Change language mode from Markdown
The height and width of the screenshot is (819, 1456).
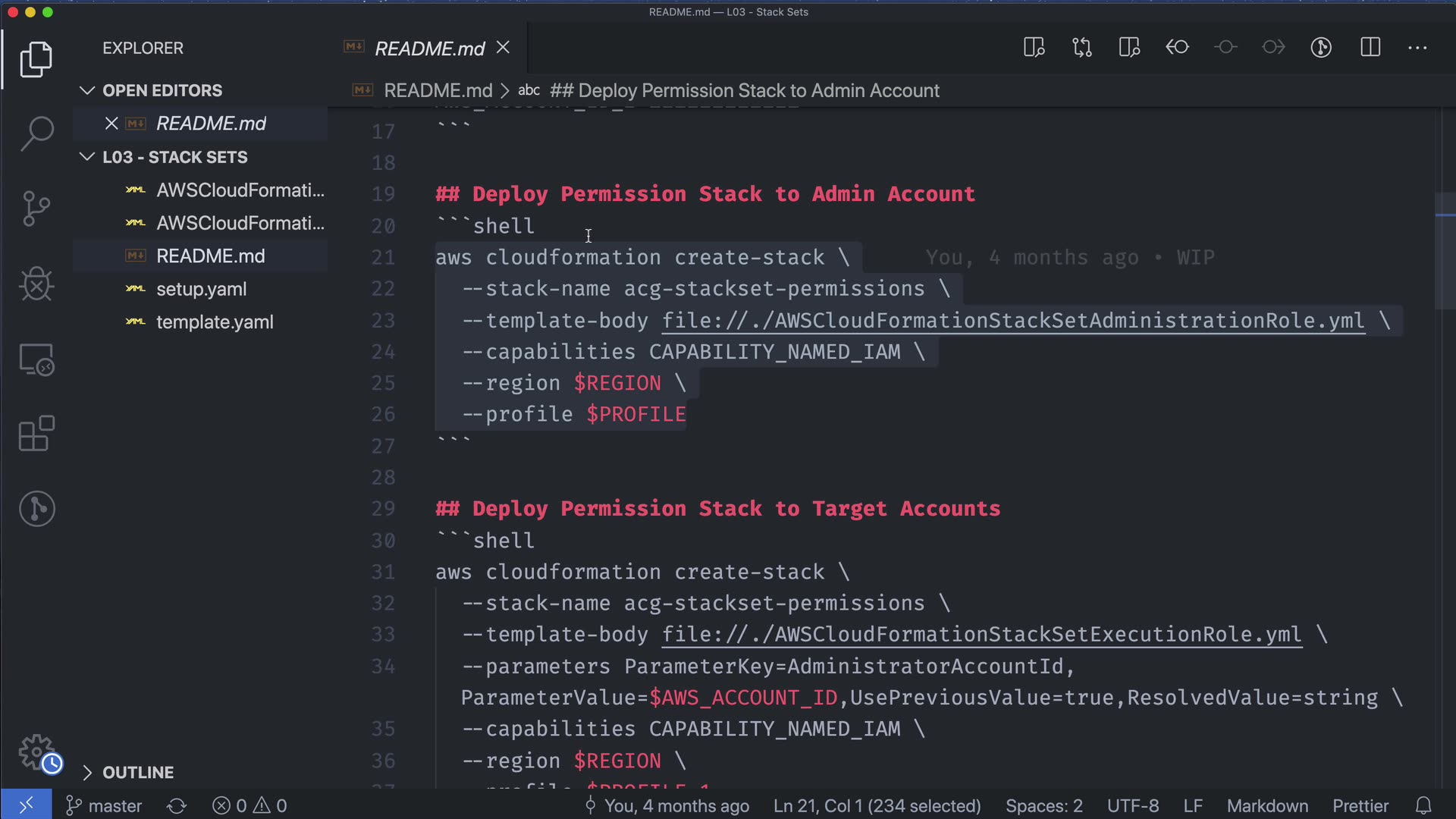click(x=1267, y=805)
